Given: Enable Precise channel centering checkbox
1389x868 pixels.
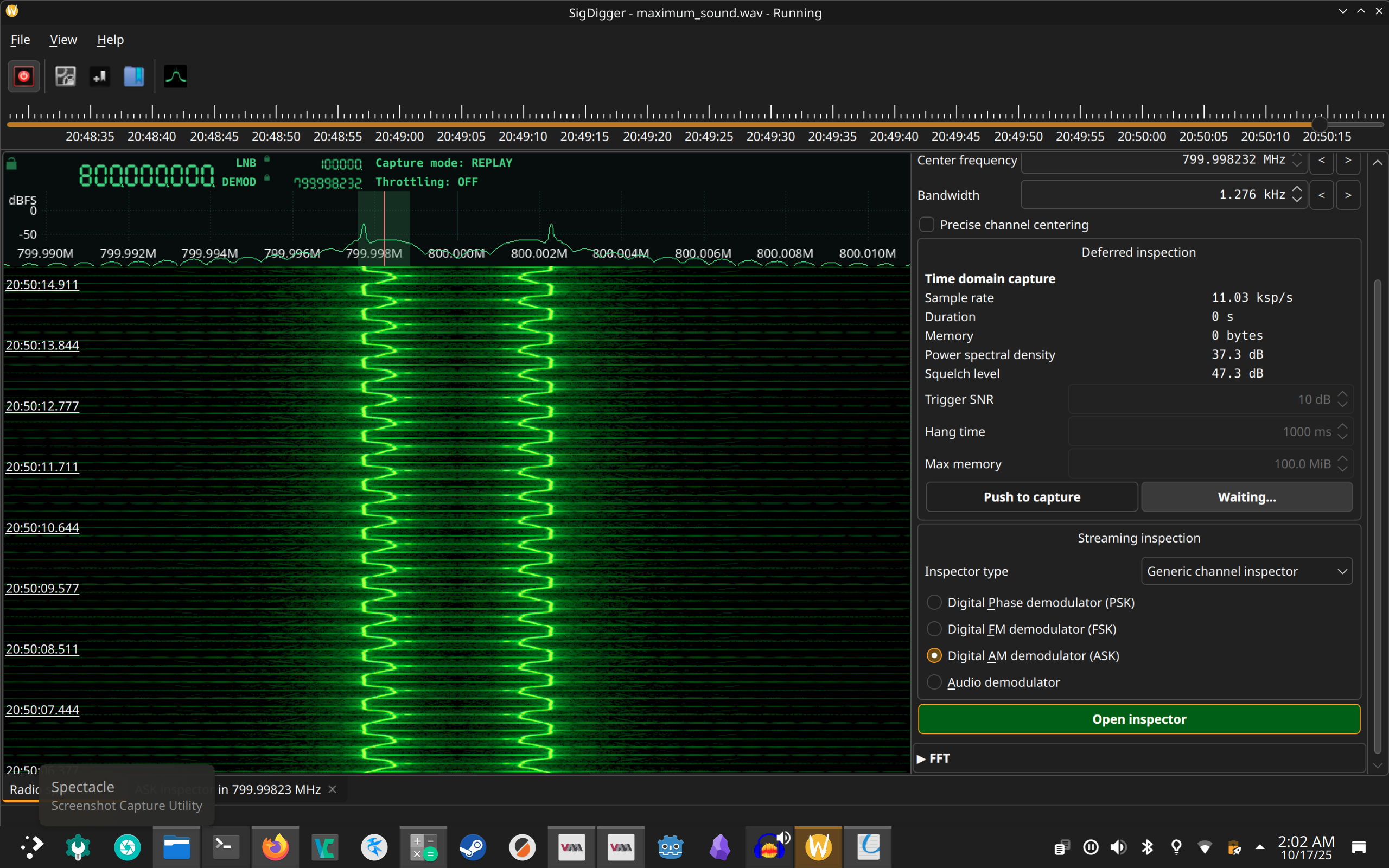Looking at the screenshot, I should pyautogui.click(x=926, y=225).
